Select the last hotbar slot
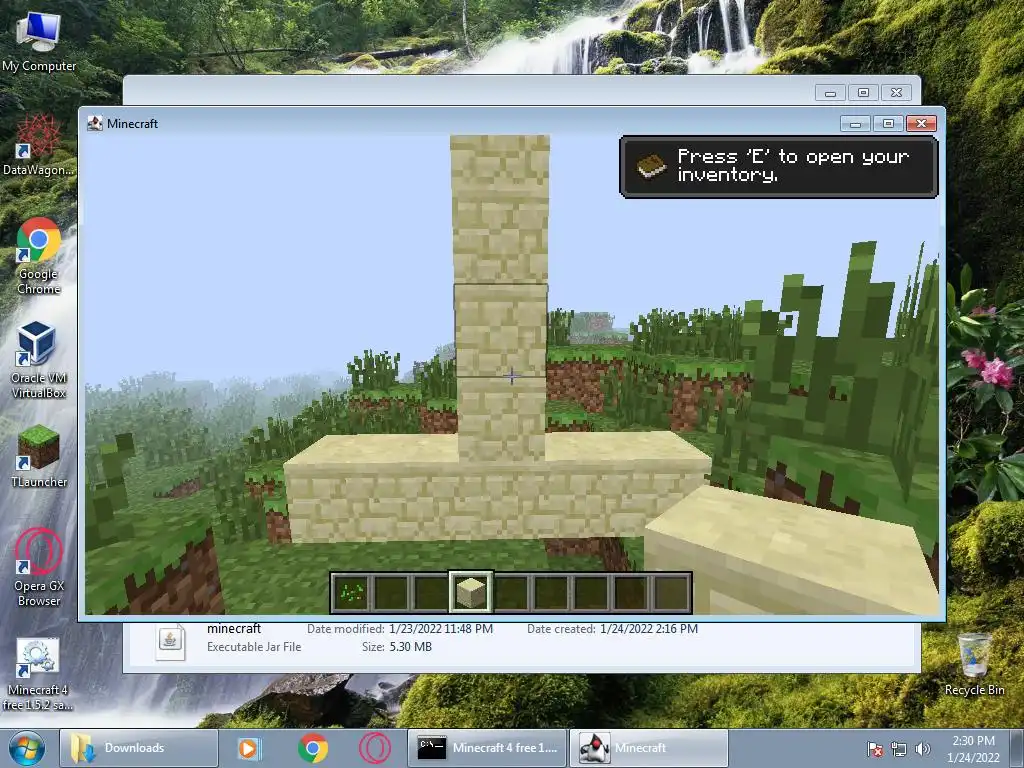Image resolution: width=1024 pixels, height=768 pixels. (671, 592)
